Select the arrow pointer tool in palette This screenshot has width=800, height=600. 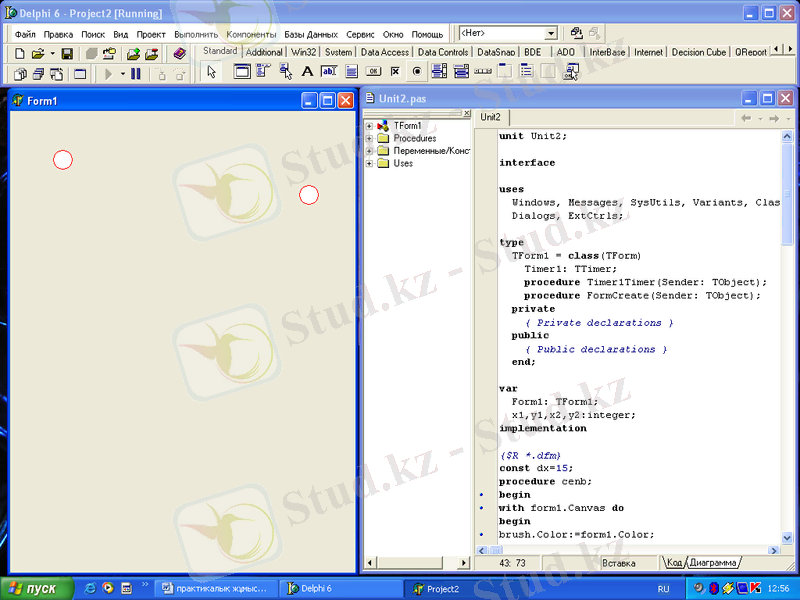coord(210,72)
